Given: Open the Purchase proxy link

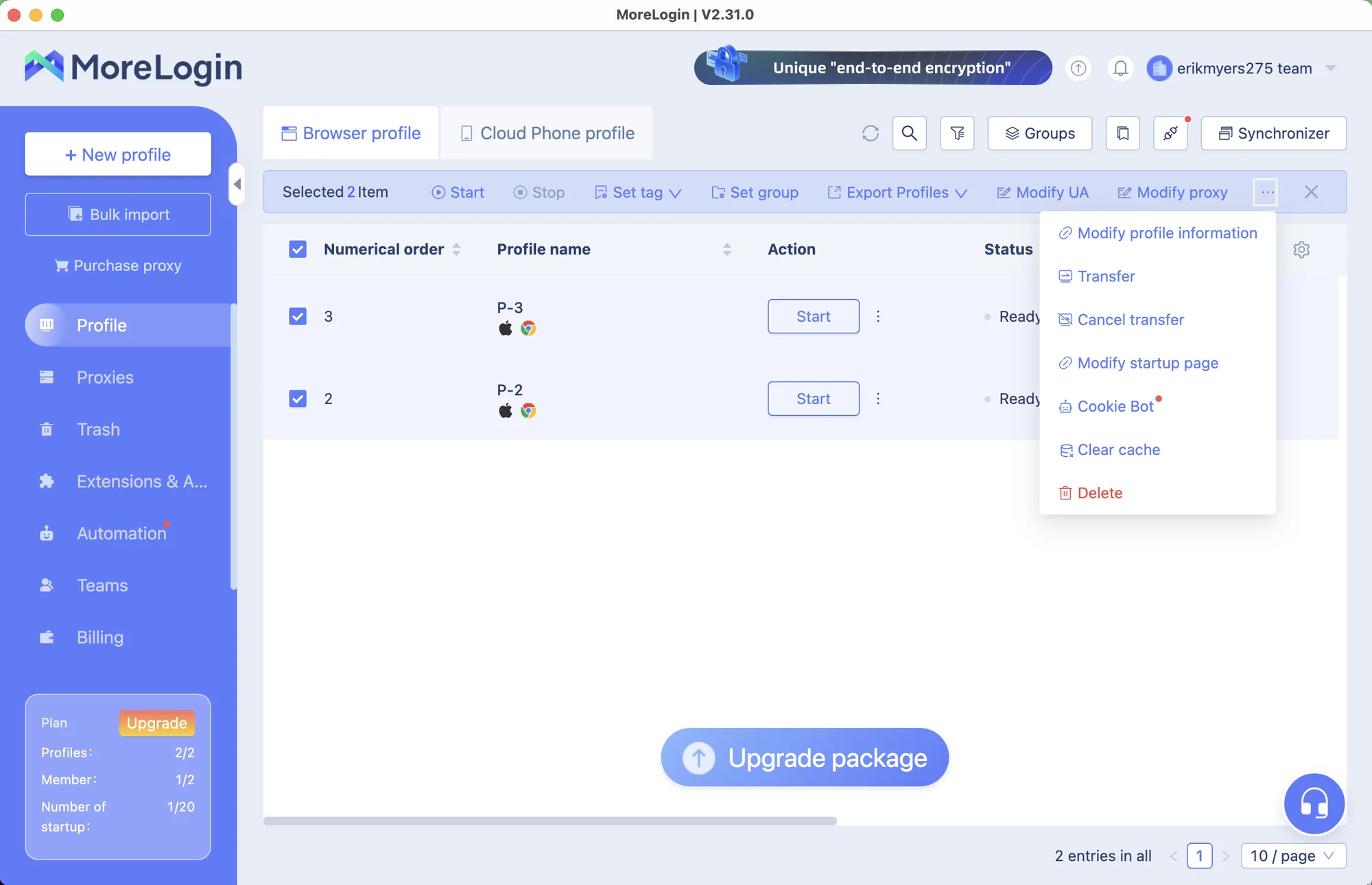Looking at the screenshot, I should click(118, 265).
